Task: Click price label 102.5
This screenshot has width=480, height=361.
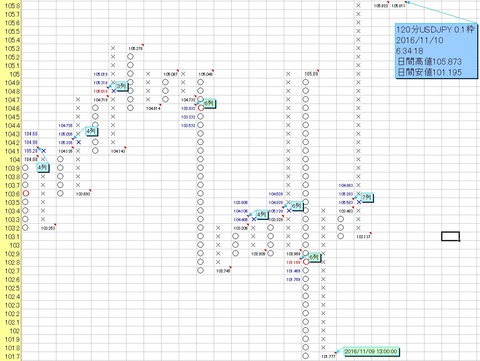Action: [x=12, y=288]
